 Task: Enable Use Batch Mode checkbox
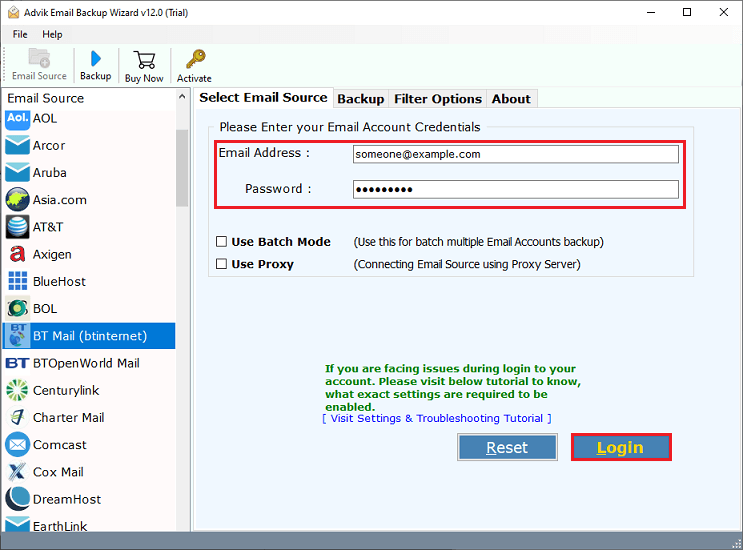(221, 242)
